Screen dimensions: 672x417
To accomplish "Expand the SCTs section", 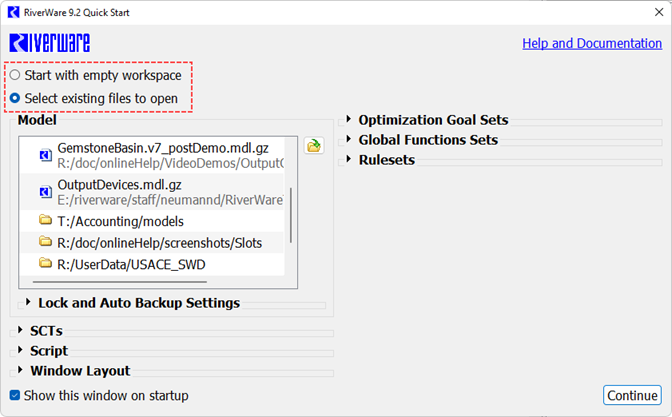I will (20, 331).
